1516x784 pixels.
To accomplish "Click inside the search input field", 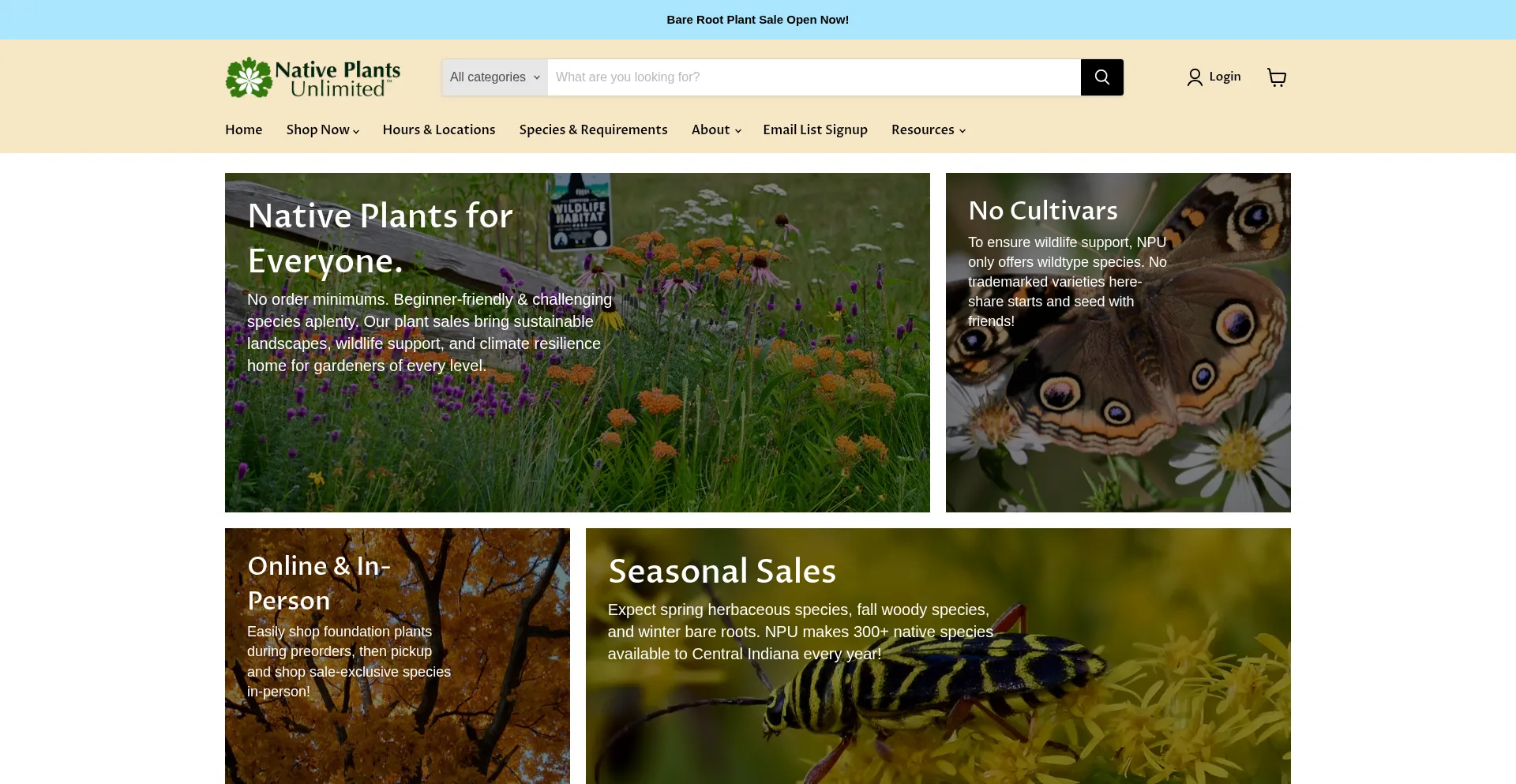I will [x=813, y=77].
